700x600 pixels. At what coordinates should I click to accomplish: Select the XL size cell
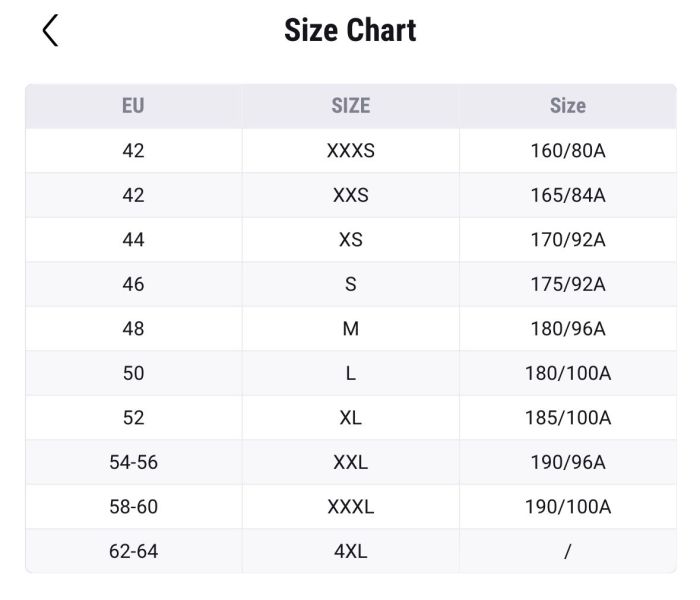[350, 418]
